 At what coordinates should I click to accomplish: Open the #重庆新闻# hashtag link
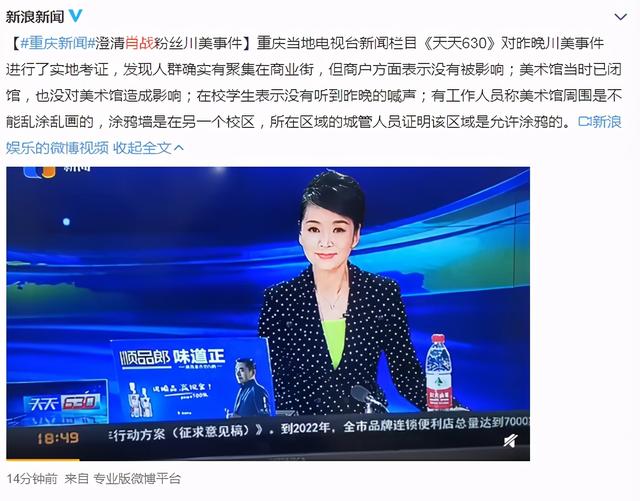tap(57, 43)
